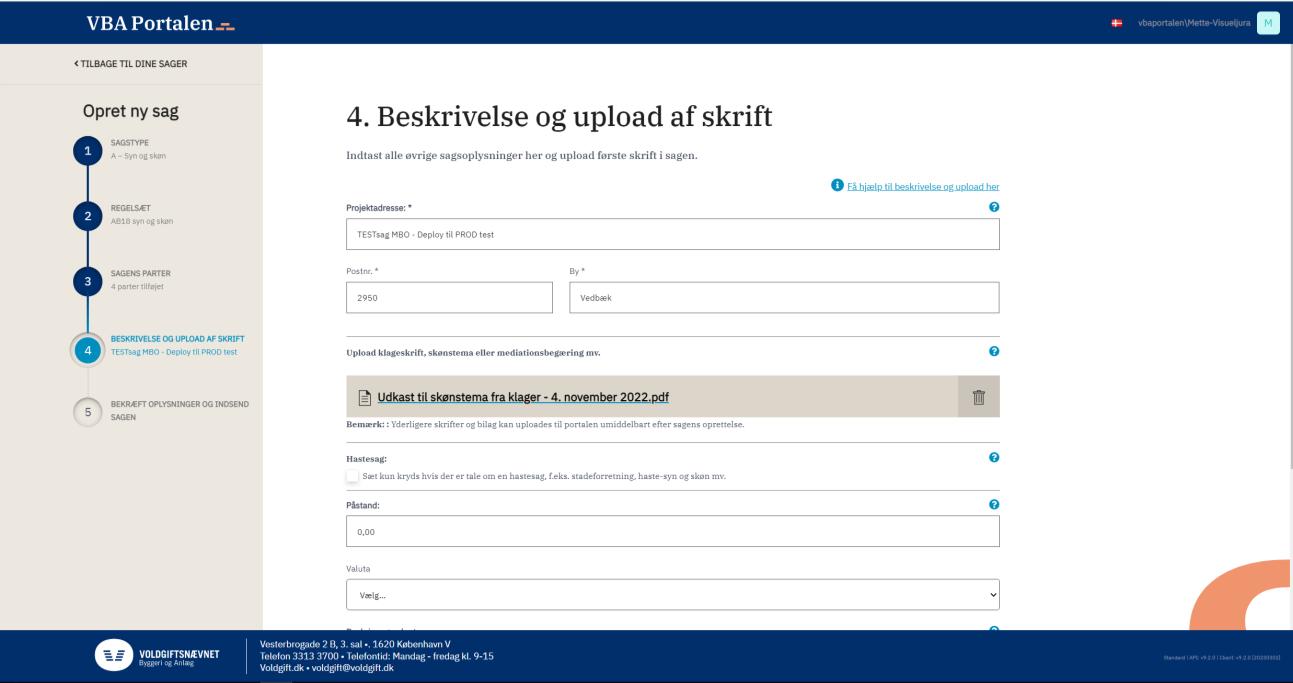1293x683 pixels.
Task: Open help icon for Upload klageskrift section
Action: 995,351
